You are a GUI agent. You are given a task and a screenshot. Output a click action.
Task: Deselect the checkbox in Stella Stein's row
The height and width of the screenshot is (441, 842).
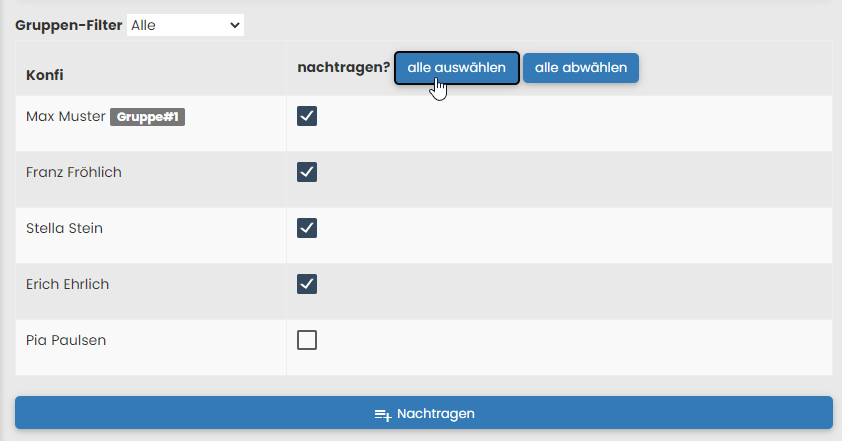coord(307,228)
